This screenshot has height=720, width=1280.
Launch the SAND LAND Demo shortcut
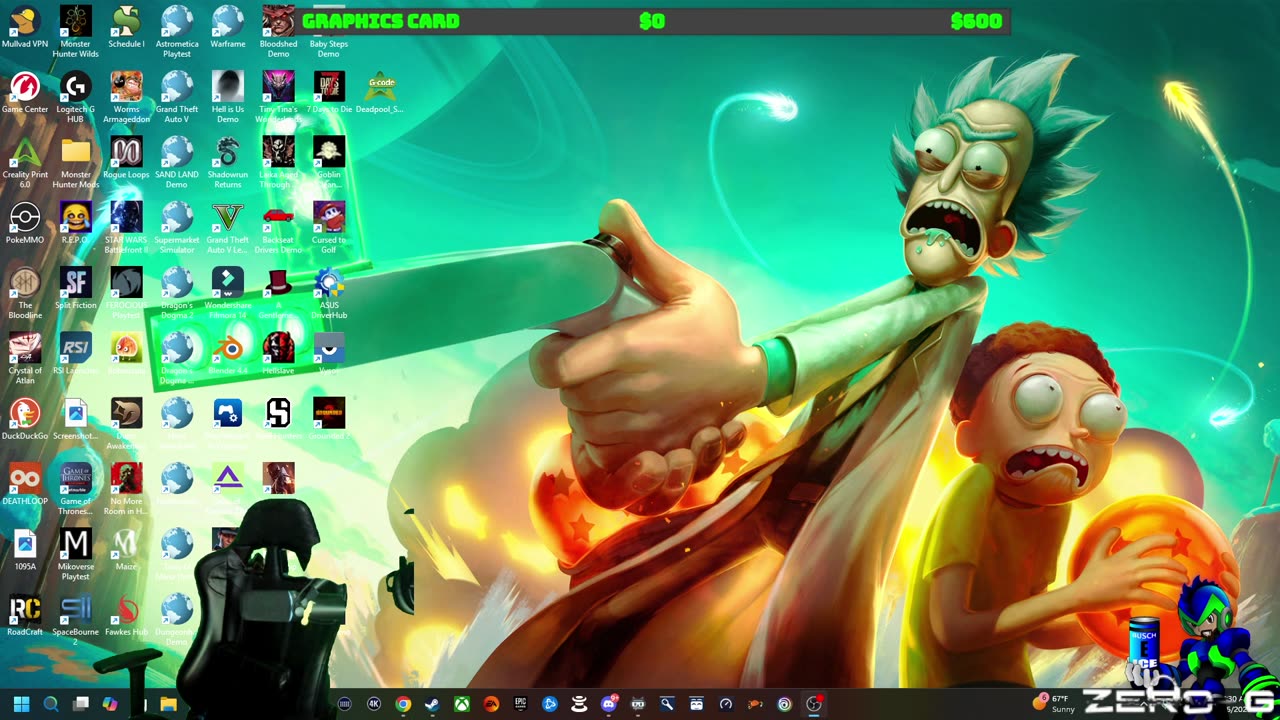(x=177, y=163)
